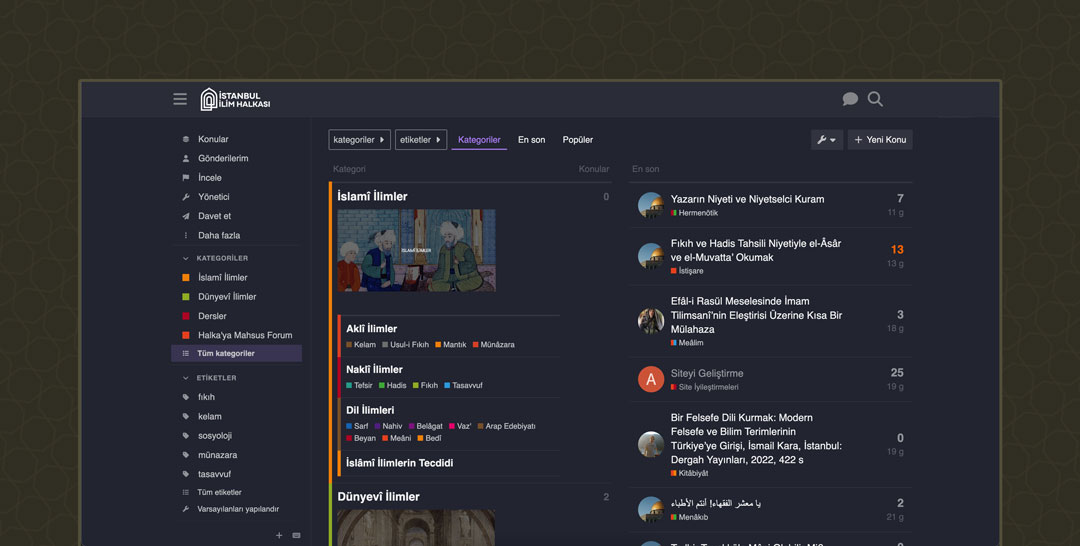The width and height of the screenshot is (1080, 546).
Task: Switch to the En son tab
Action: point(532,140)
